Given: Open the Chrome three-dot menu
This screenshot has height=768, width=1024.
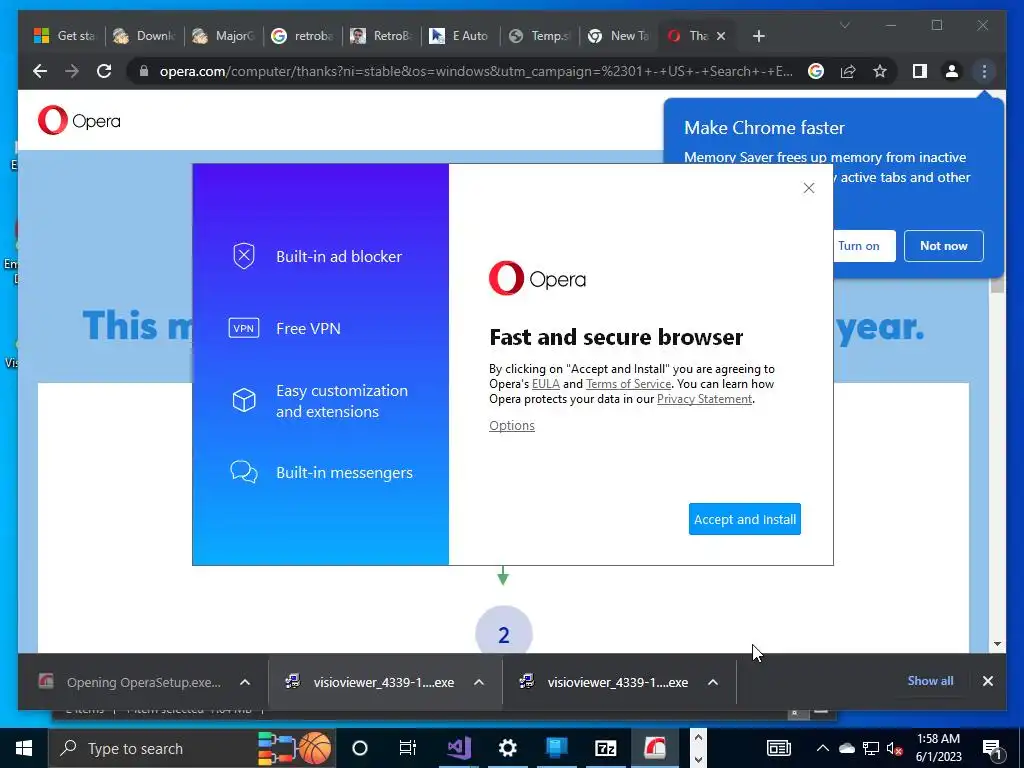Looking at the screenshot, I should [984, 71].
